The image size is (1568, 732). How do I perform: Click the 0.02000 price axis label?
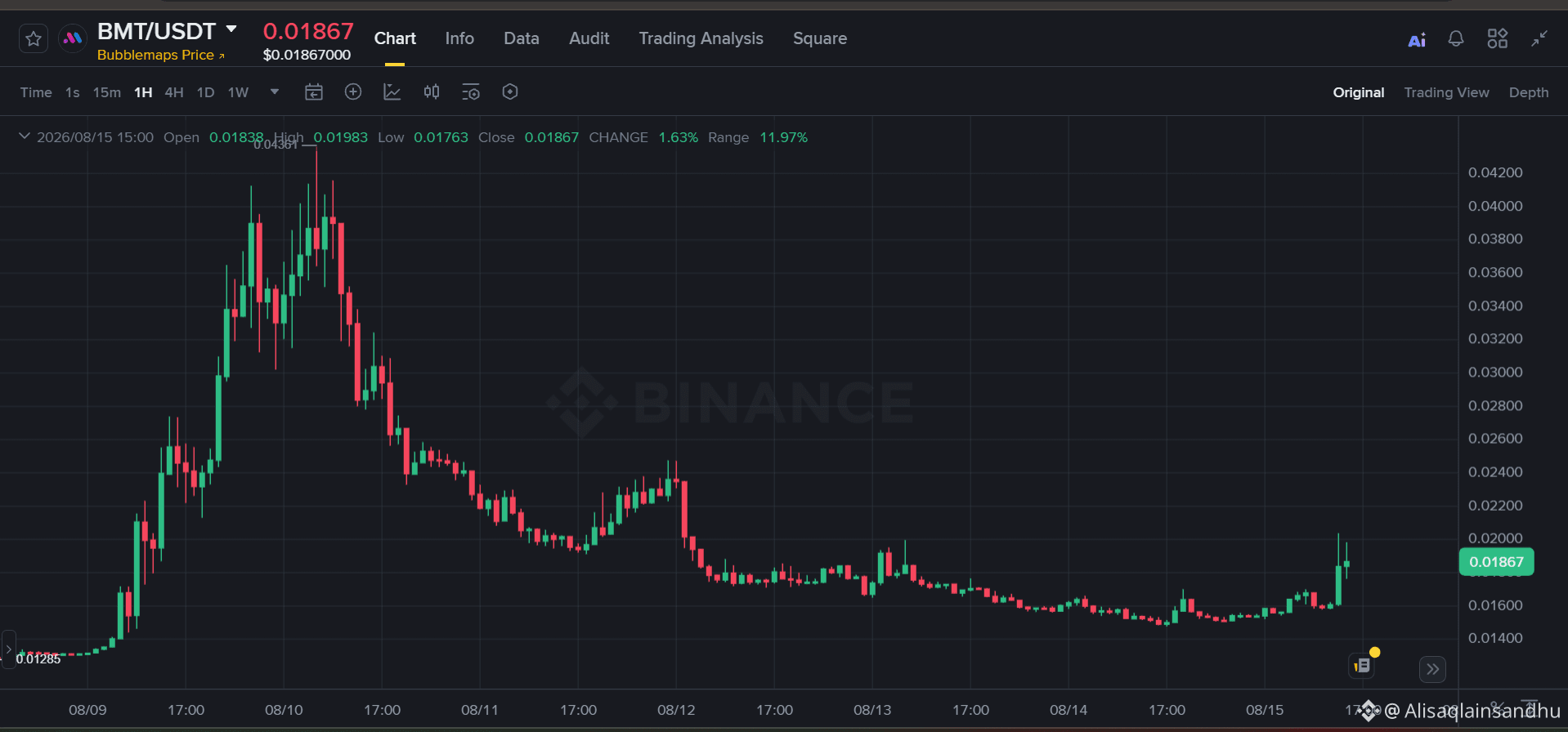click(1495, 538)
